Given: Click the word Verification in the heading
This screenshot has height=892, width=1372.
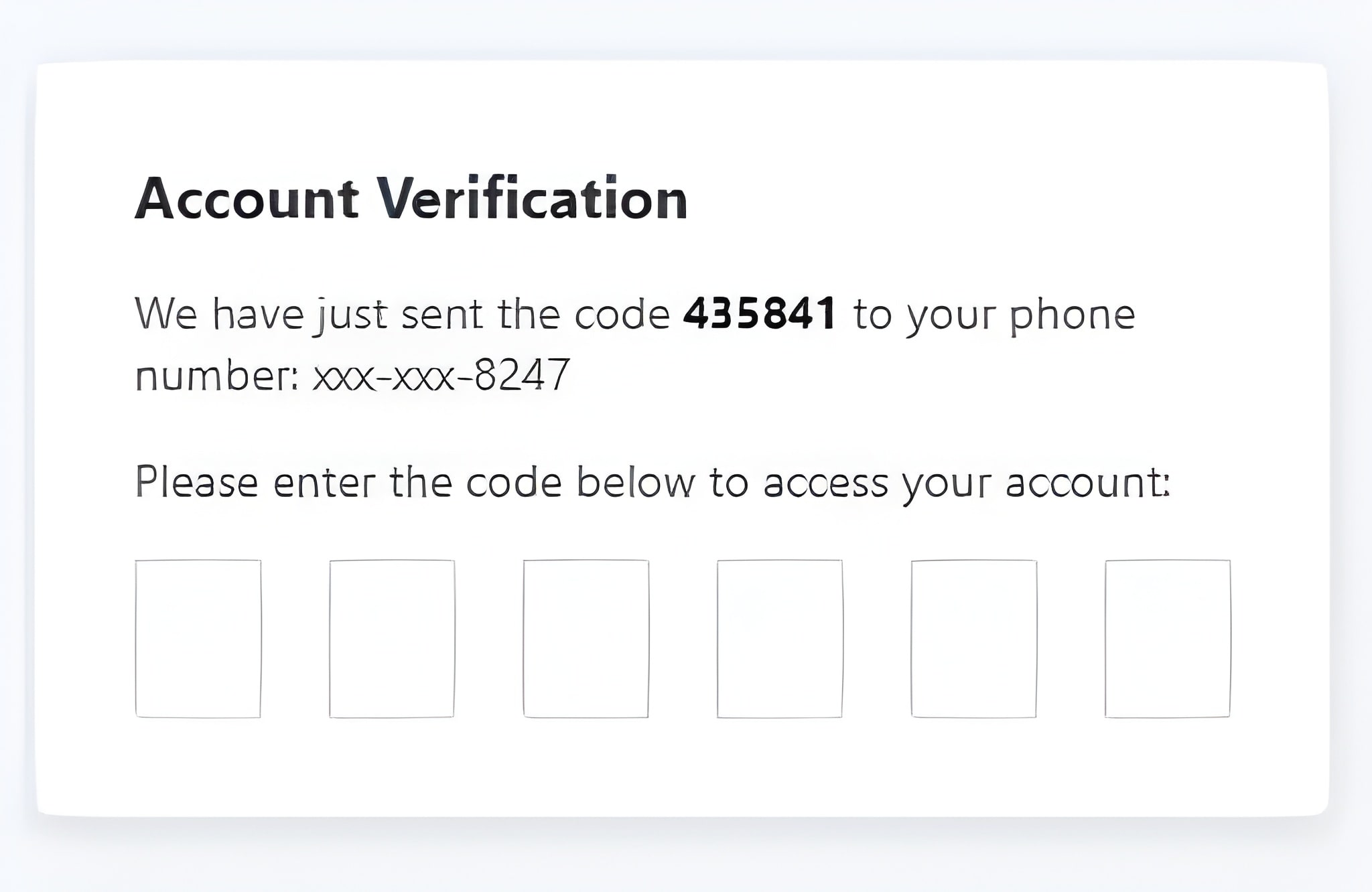Looking at the screenshot, I should click(x=532, y=198).
